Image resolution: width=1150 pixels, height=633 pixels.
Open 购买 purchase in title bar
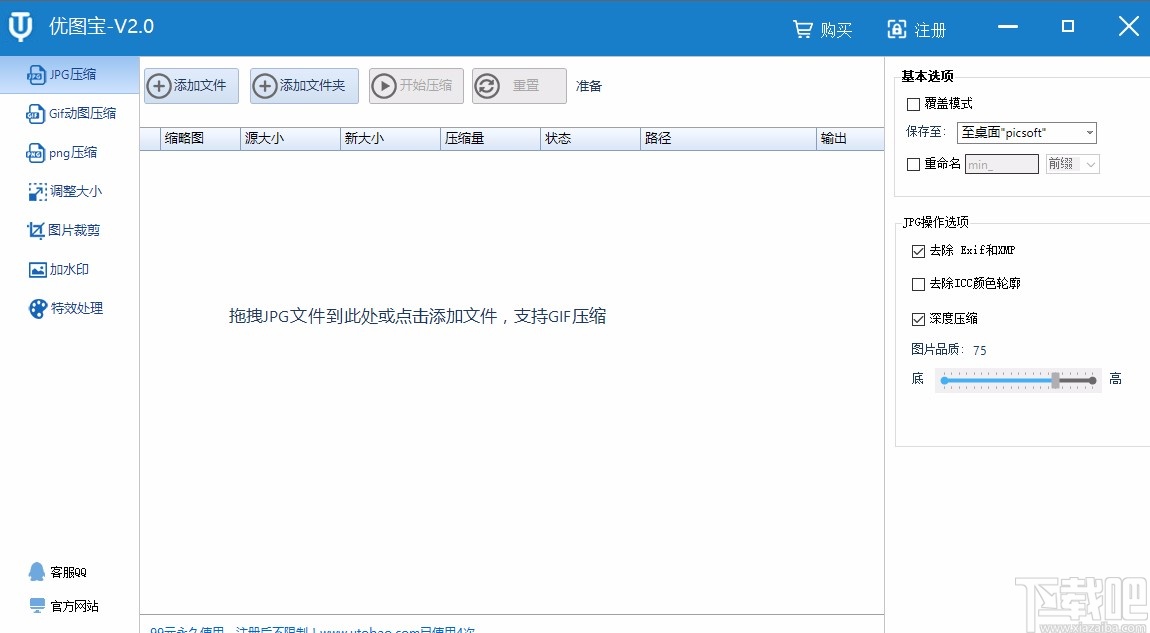[822, 29]
